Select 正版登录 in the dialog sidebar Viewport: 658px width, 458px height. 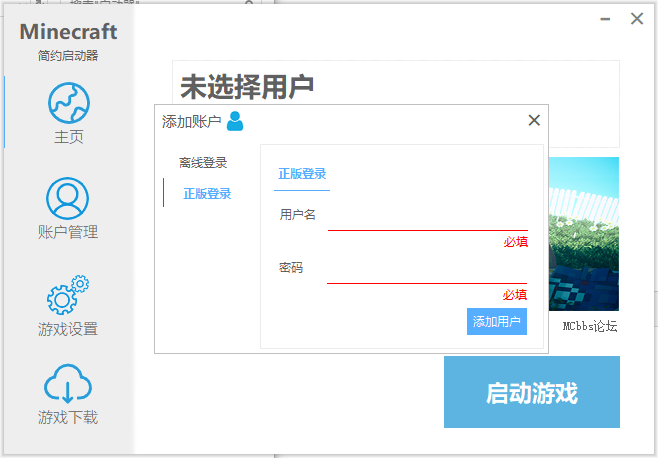pos(207,194)
